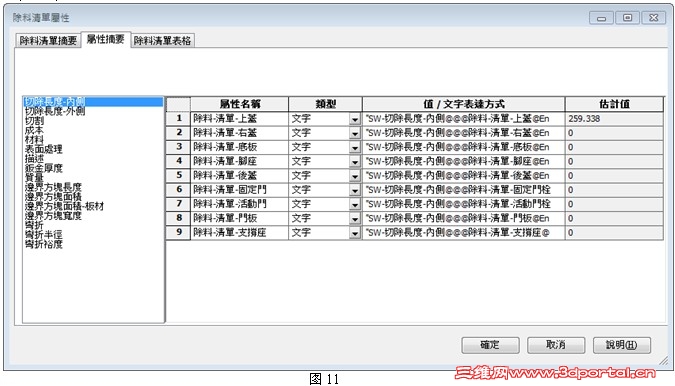Click estimated value 0 in 除料-清單-右蓋 row
Viewport: 675px width, 386px height.
click(x=614, y=133)
